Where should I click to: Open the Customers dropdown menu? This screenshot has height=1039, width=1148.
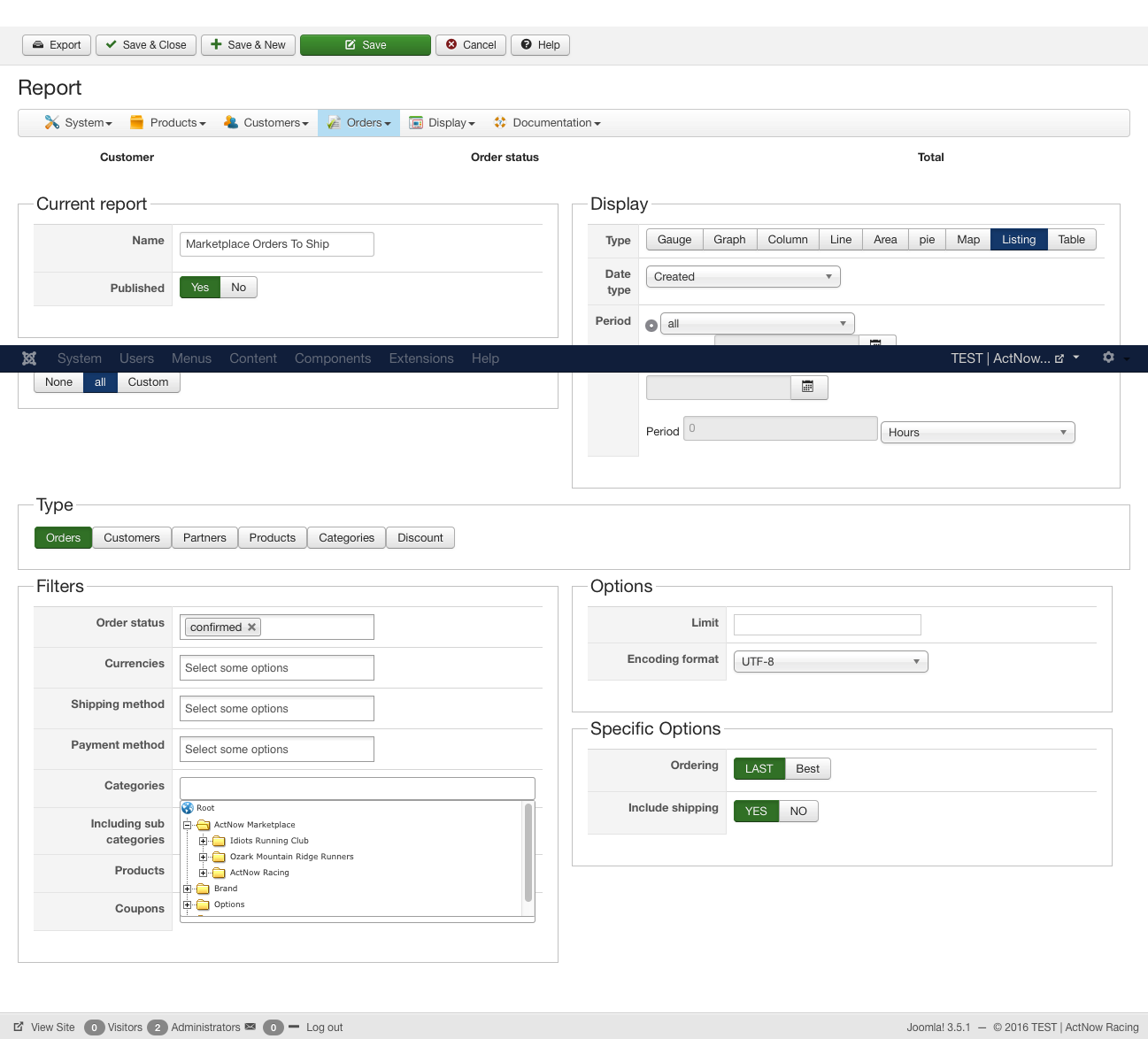coord(266,123)
